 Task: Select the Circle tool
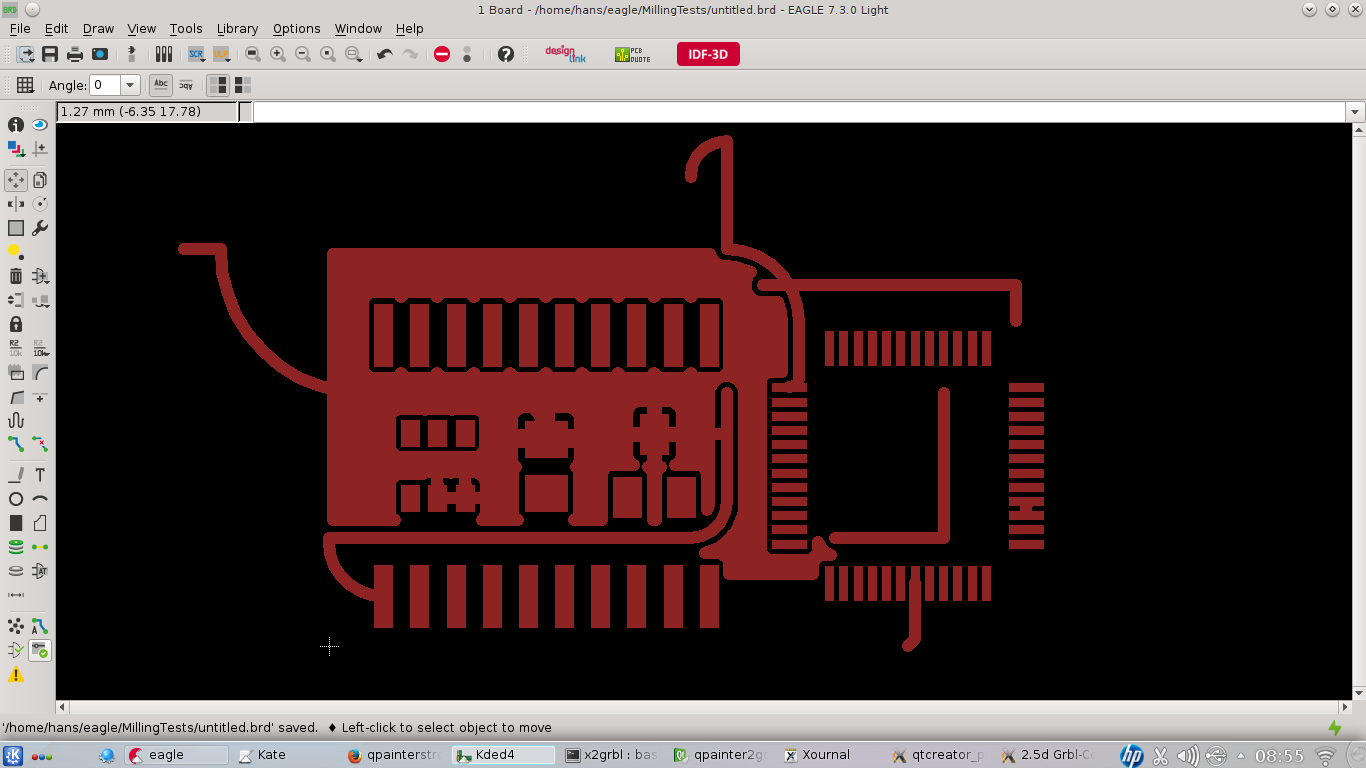pyautogui.click(x=16, y=499)
